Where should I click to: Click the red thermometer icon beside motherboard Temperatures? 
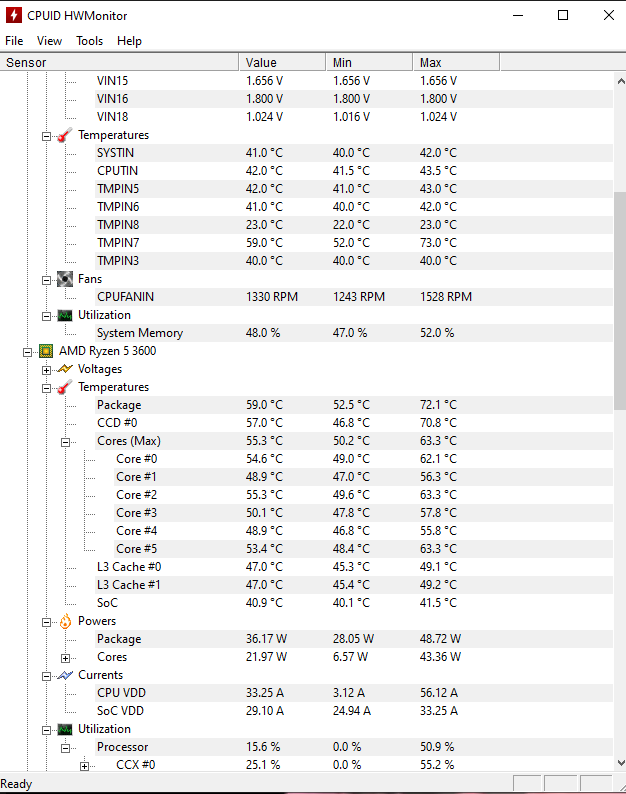click(x=65, y=135)
